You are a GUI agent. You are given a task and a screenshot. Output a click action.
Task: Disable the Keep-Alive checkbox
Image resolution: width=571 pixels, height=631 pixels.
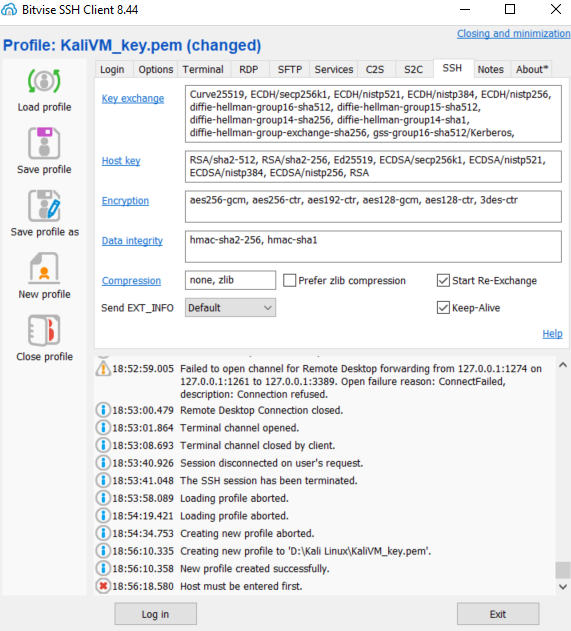(443, 308)
